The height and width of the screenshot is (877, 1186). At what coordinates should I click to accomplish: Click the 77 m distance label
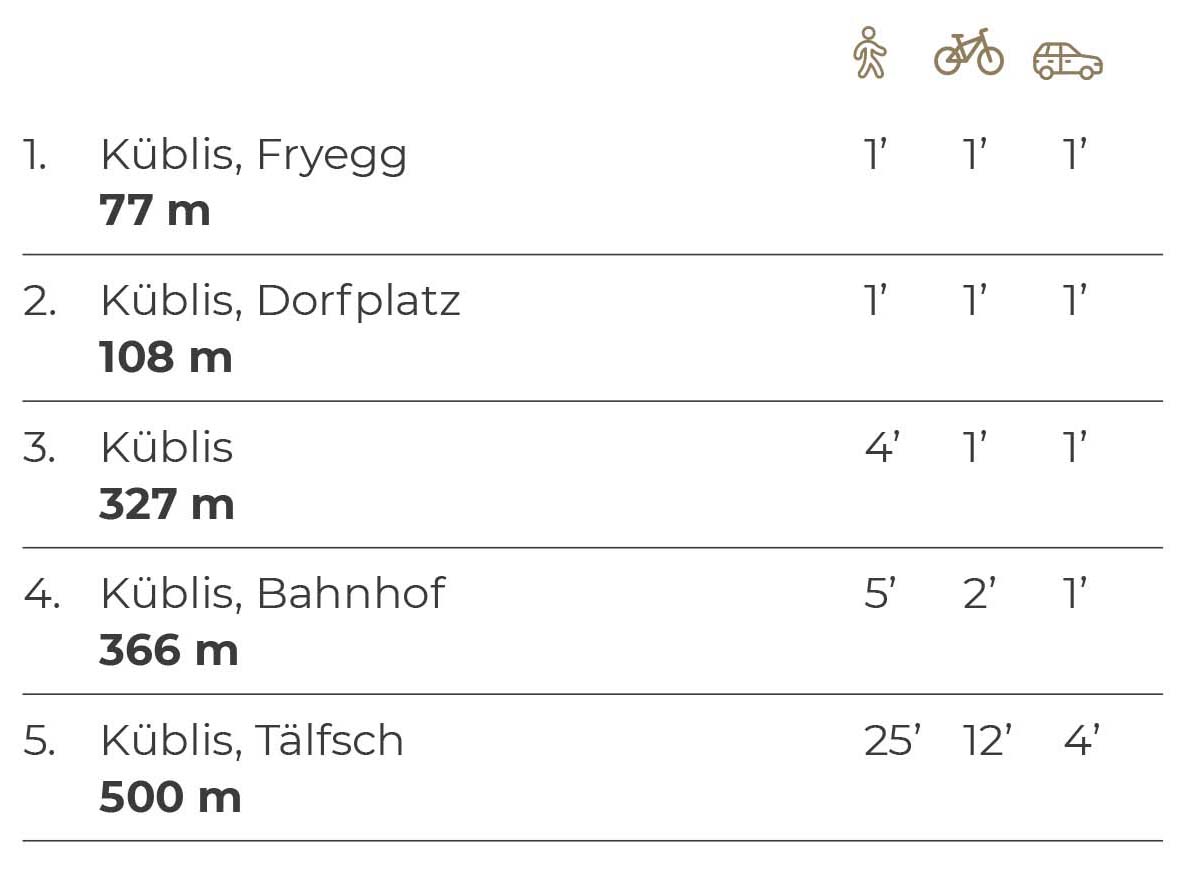(x=155, y=210)
